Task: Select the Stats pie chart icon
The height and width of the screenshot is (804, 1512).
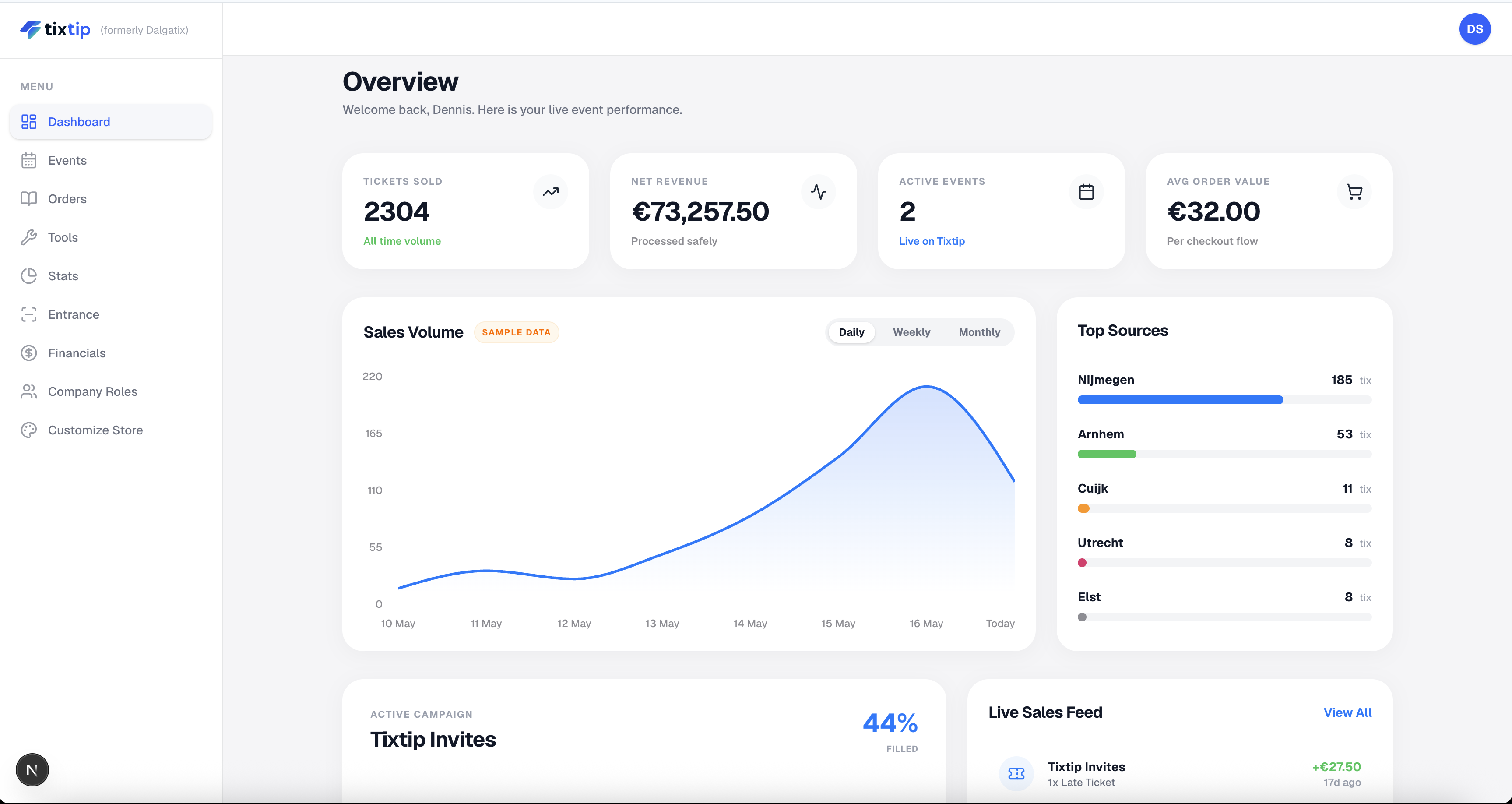Action: point(29,276)
